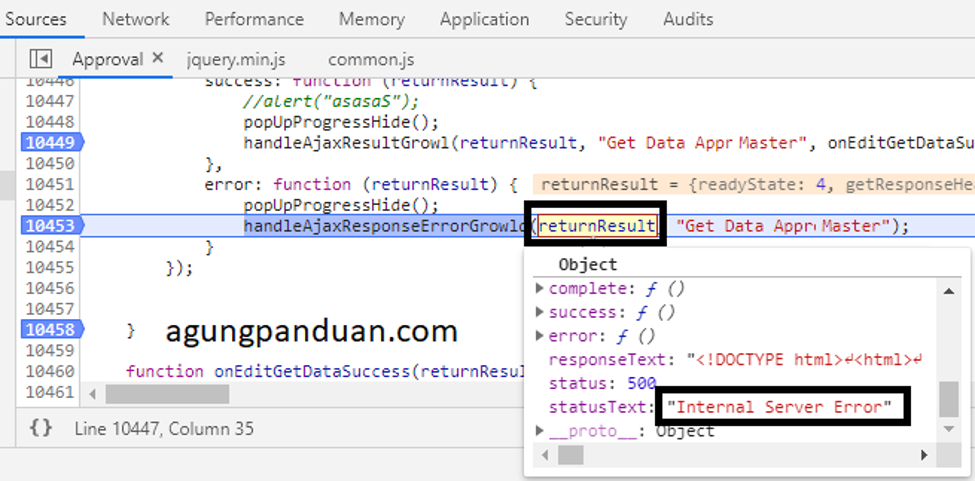975x481 pixels.
Task: Click line number 10451 in gutter
Action: [49, 184]
